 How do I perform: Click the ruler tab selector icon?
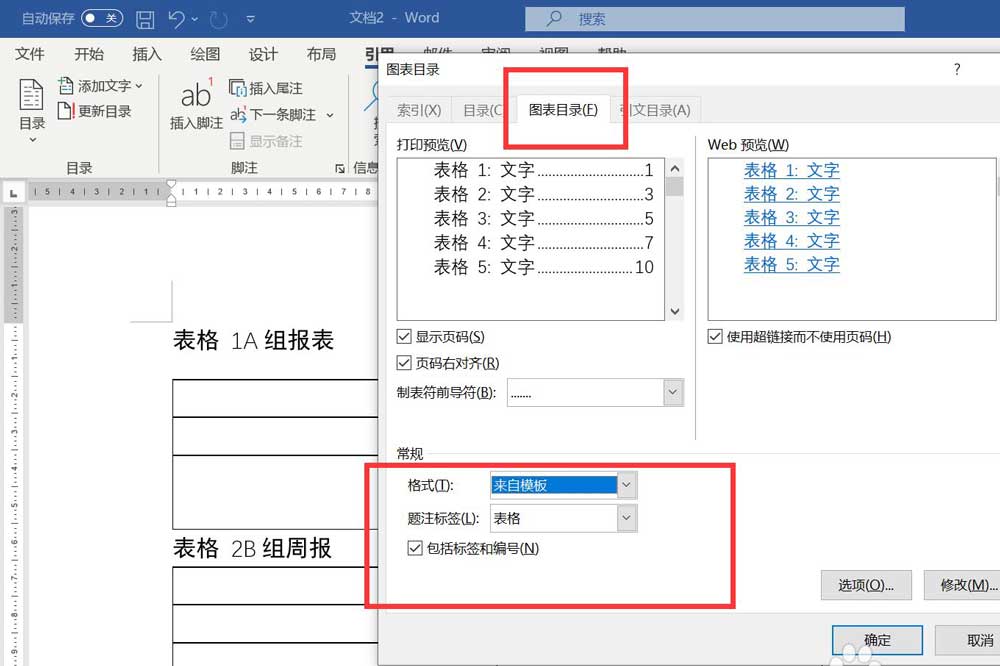click(x=13, y=193)
